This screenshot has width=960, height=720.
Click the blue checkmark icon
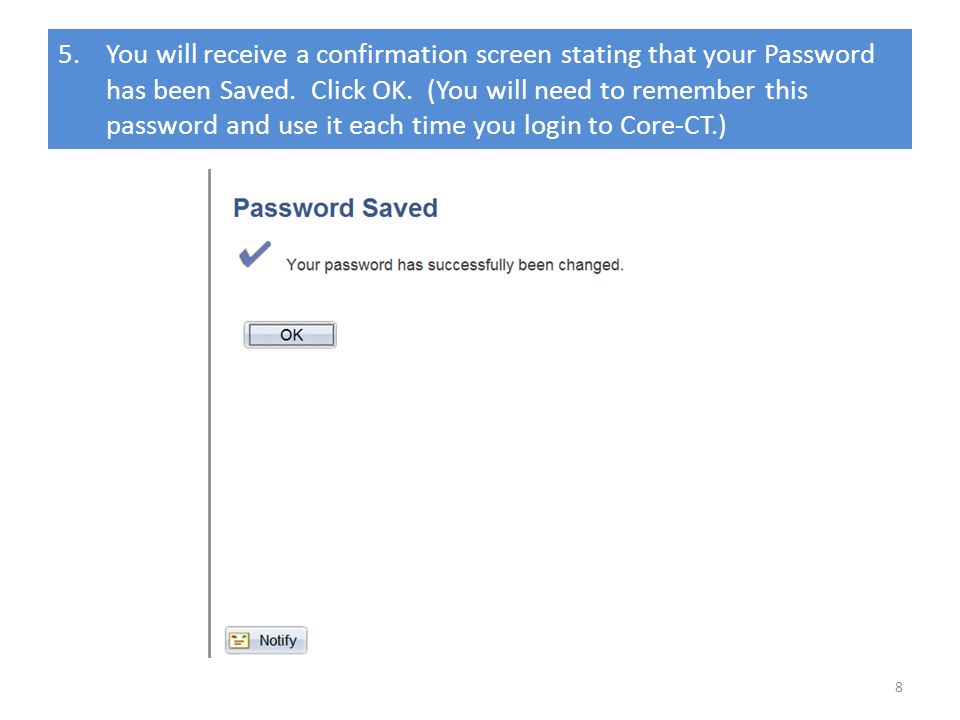point(255,254)
